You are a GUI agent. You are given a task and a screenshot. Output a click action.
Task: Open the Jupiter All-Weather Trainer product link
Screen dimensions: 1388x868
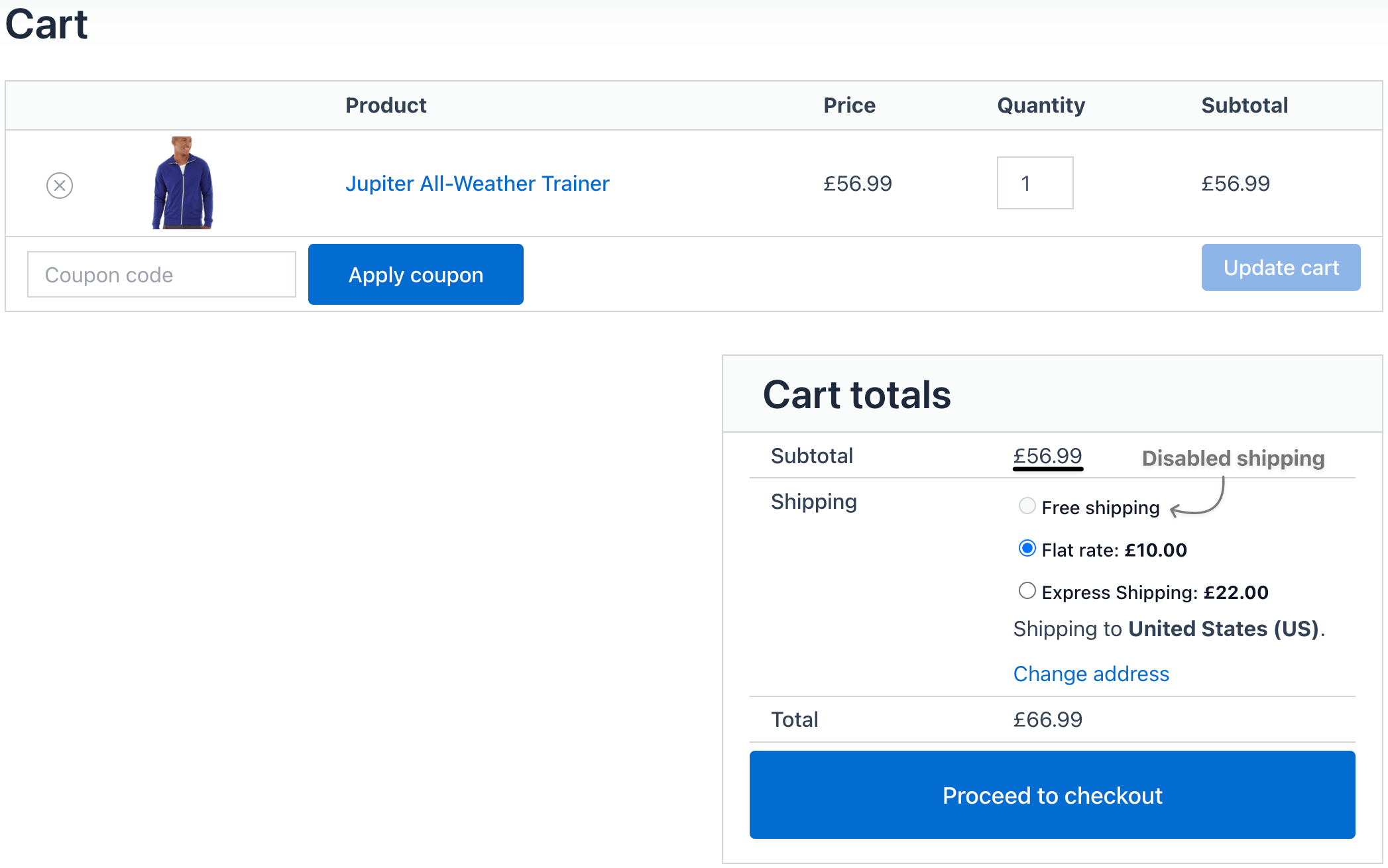point(477,184)
